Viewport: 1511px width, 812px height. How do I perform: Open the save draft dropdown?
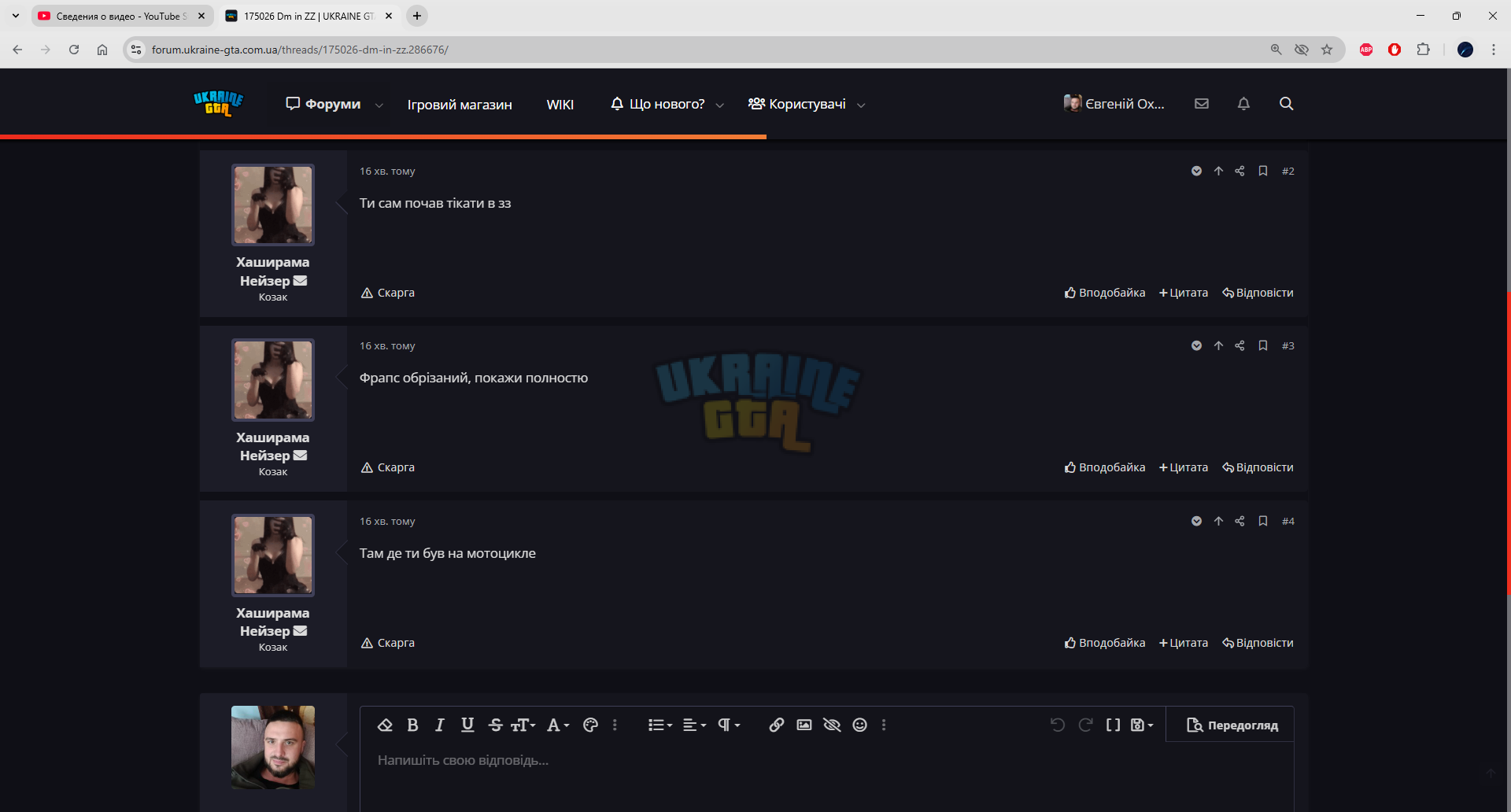pos(1142,725)
